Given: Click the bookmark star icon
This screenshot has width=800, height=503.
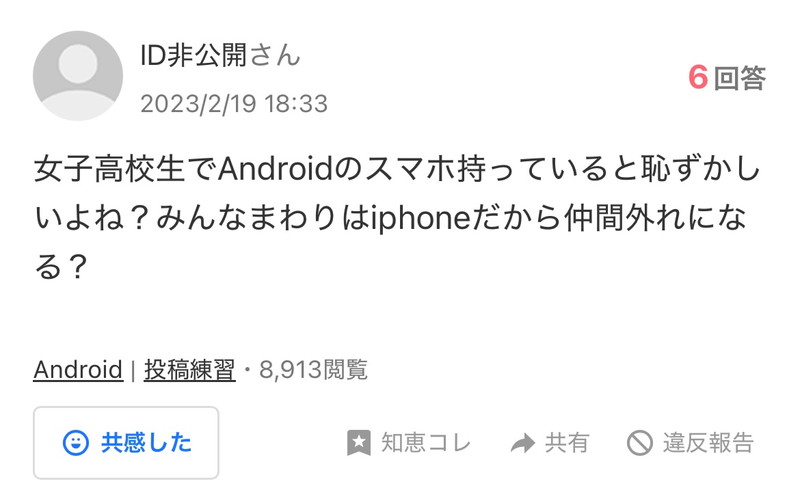Looking at the screenshot, I should click(359, 442).
